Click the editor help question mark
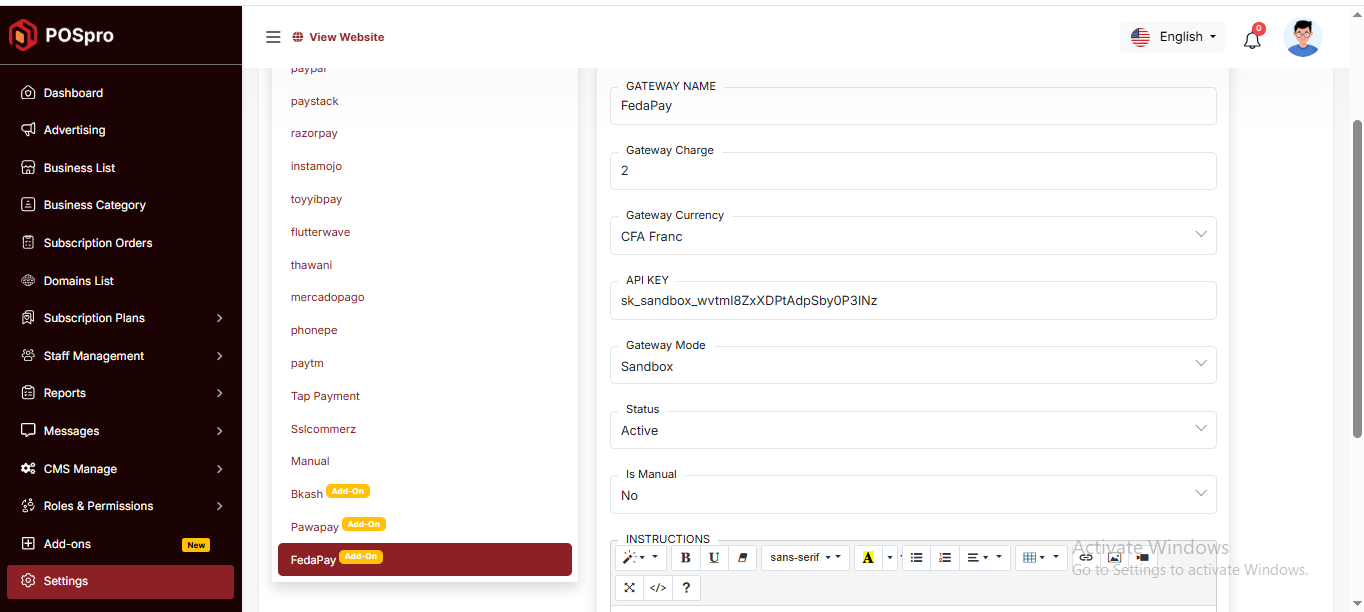This screenshot has width=1364, height=612. 686,588
